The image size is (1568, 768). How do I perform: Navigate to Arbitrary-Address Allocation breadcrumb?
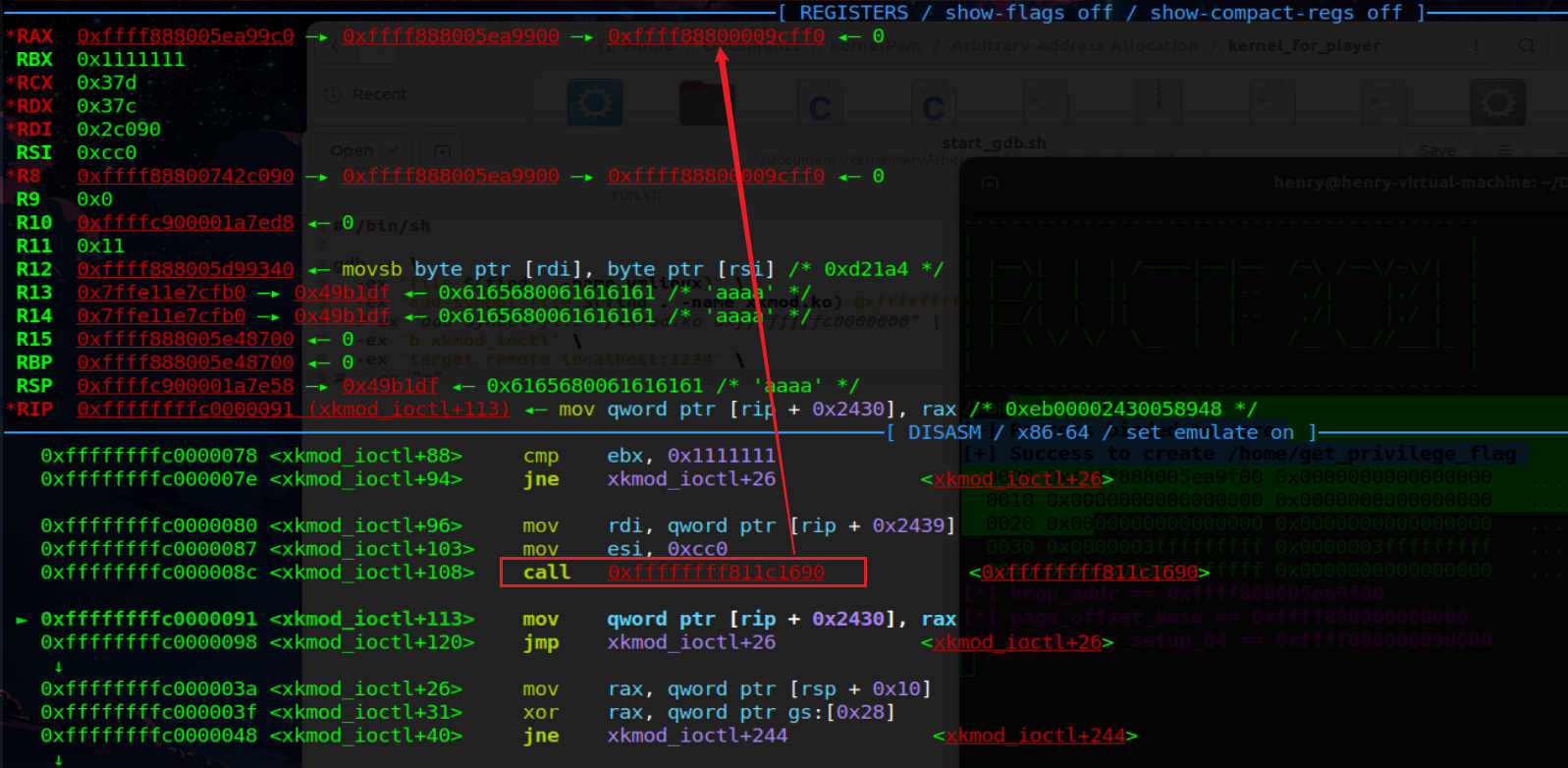1075,45
